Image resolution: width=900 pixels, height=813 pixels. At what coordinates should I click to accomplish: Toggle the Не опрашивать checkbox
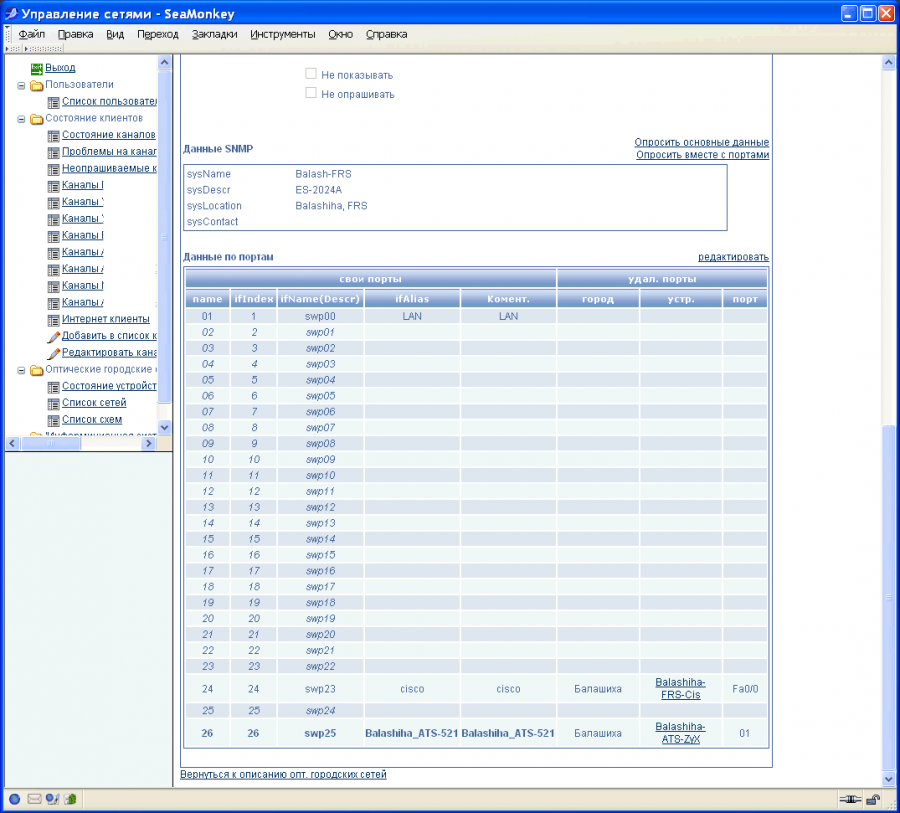coord(311,94)
